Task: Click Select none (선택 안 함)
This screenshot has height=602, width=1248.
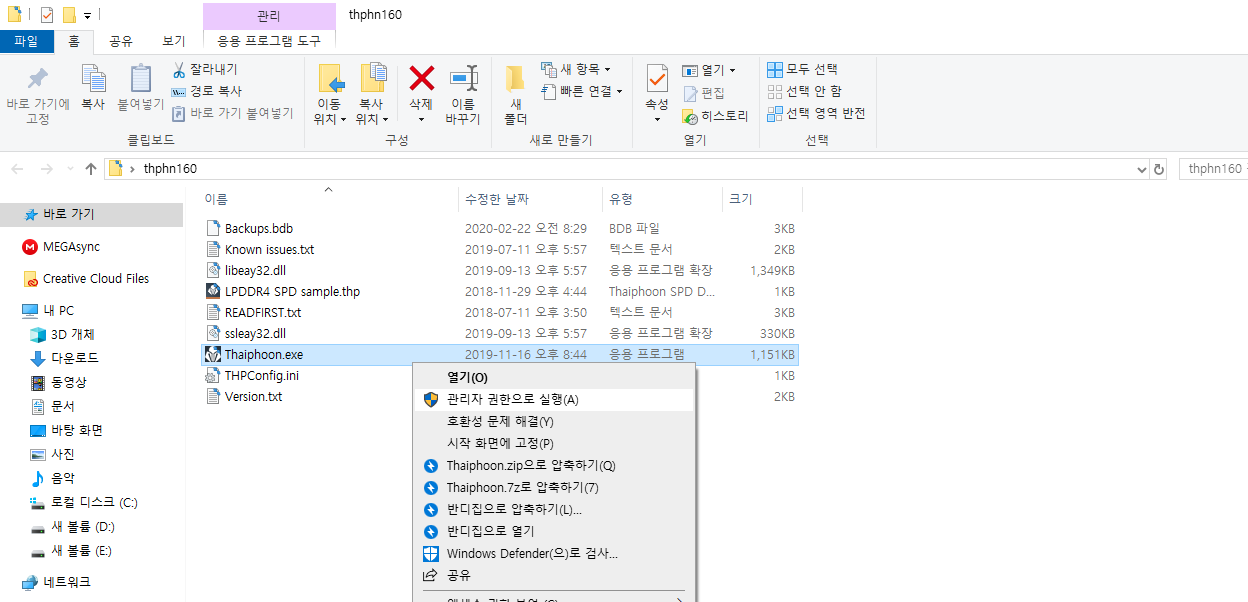Action: coord(805,91)
